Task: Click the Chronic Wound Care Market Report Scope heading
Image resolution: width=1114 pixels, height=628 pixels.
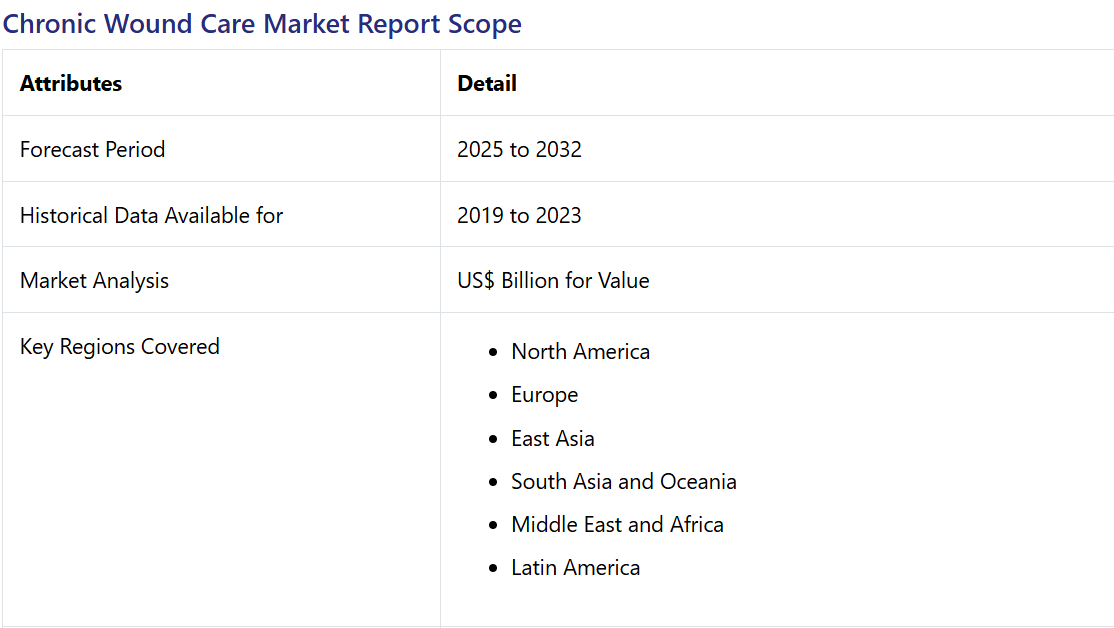Action: tap(262, 24)
